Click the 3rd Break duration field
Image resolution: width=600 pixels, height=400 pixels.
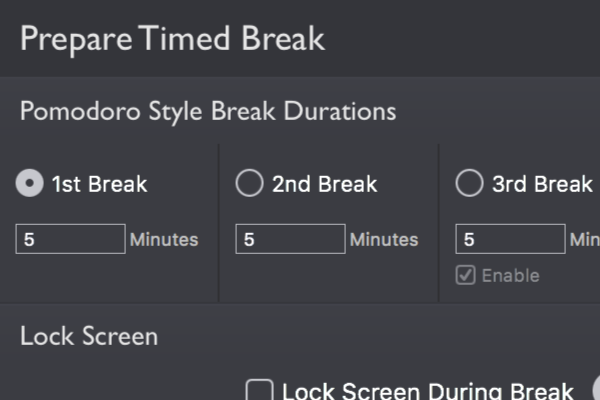point(510,239)
